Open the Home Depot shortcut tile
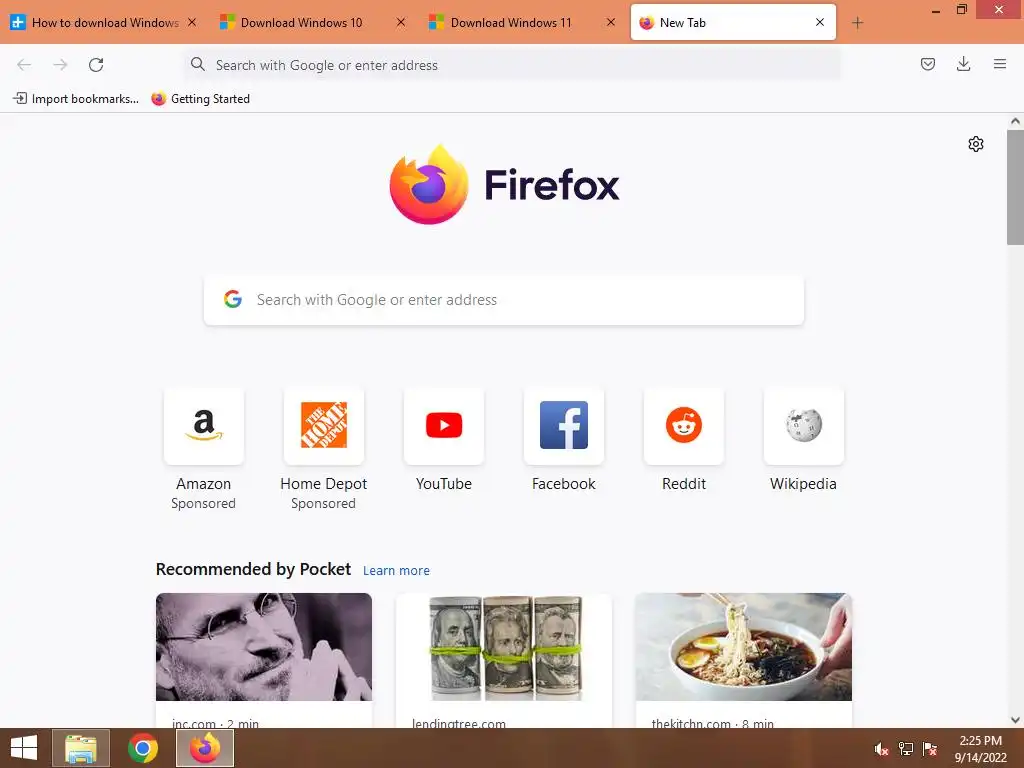Image resolution: width=1024 pixels, height=768 pixels. pos(323,426)
